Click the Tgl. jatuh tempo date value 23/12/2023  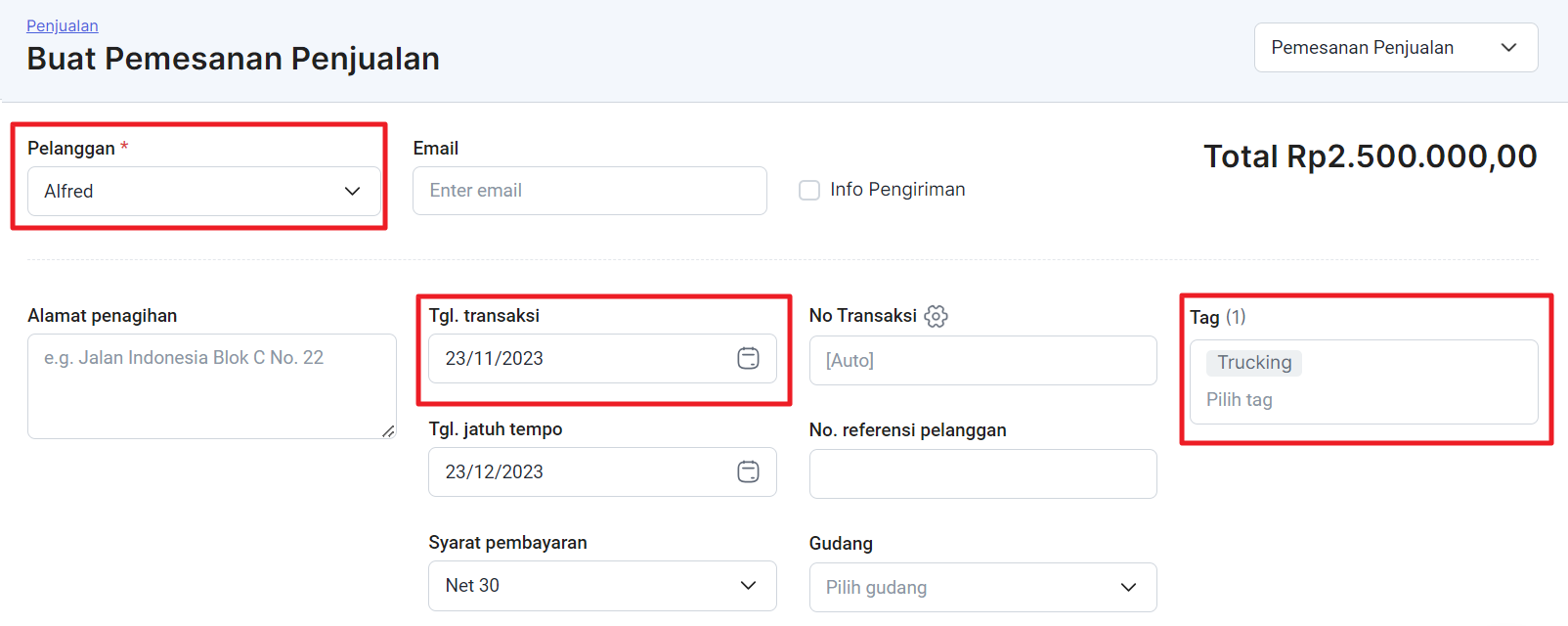click(495, 472)
